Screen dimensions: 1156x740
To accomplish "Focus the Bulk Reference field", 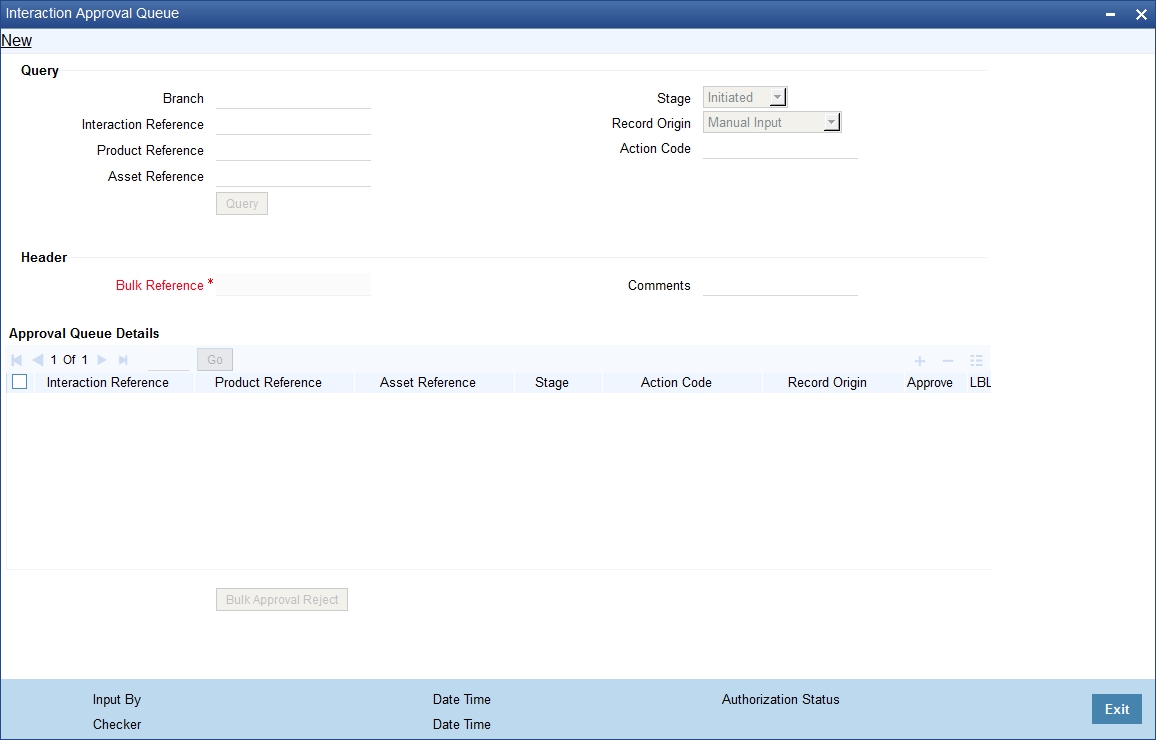I will point(293,285).
